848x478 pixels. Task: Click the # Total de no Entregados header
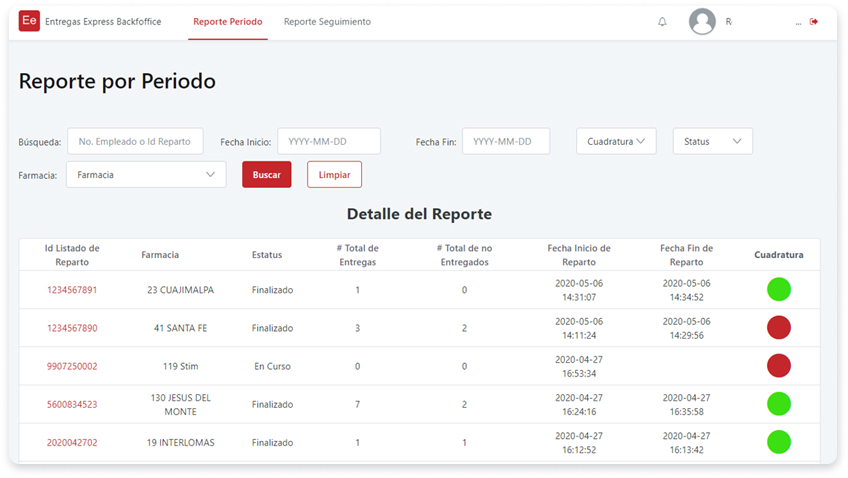pyautogui.click(x=465, y=255)
